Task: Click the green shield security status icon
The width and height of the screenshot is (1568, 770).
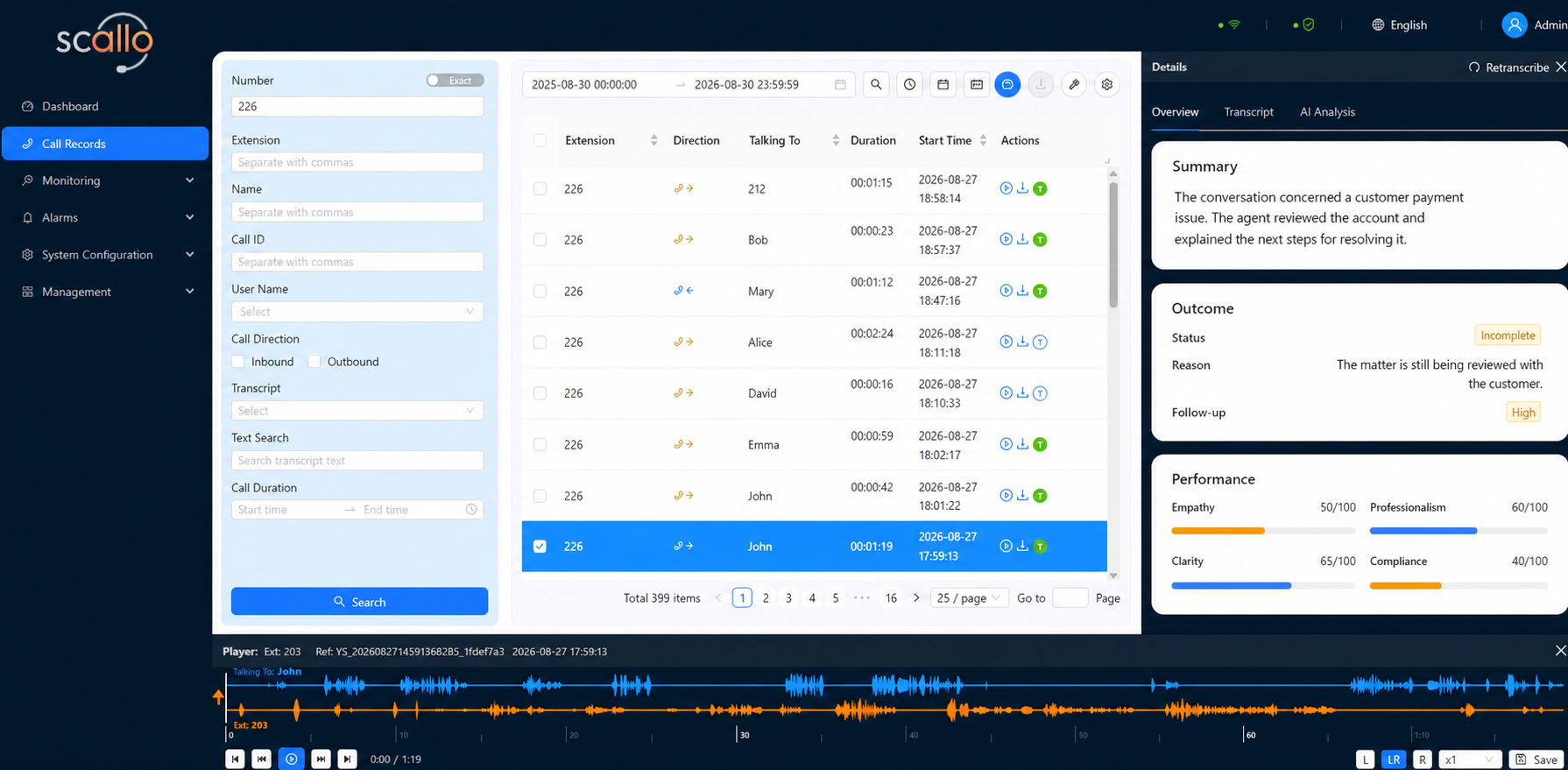Action: [x=1309, y=25]
